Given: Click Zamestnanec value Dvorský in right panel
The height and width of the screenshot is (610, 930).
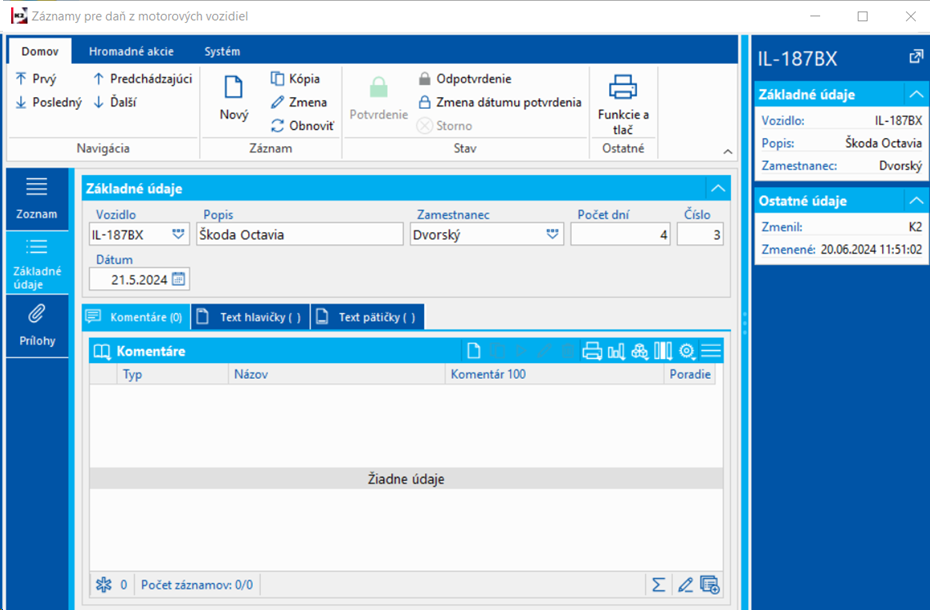Looking at the screenshot, I should [x=900, y=166].
